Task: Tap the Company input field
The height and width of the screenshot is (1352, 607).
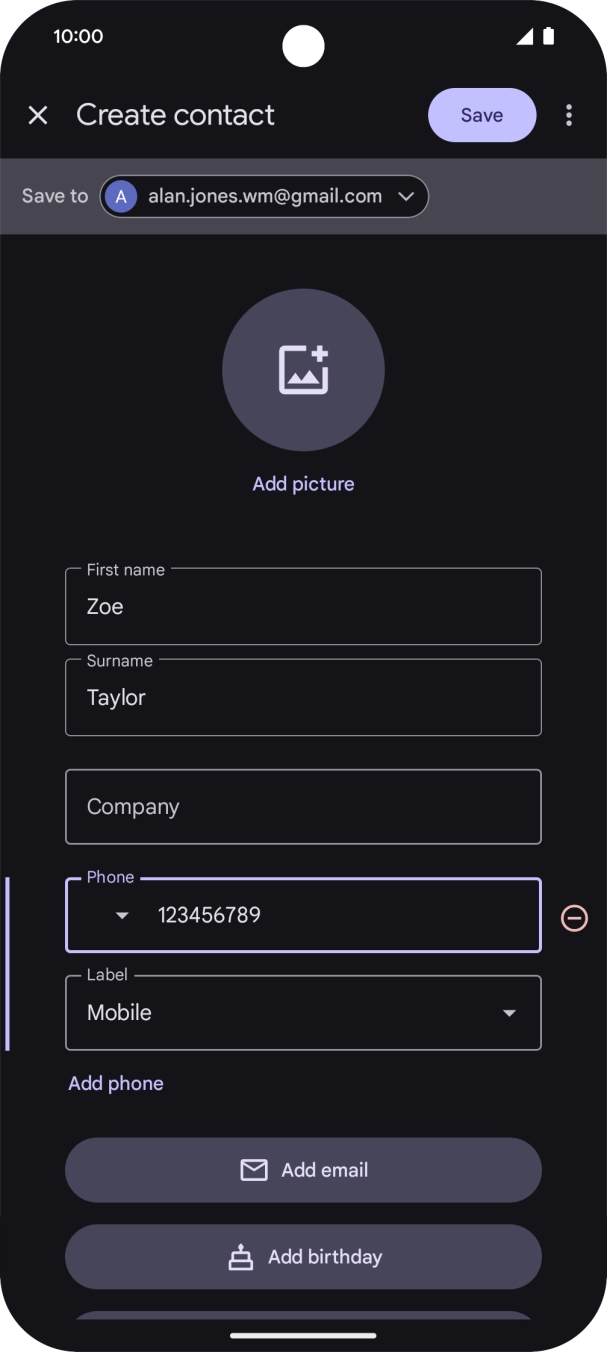Action: tap(303, 807)
